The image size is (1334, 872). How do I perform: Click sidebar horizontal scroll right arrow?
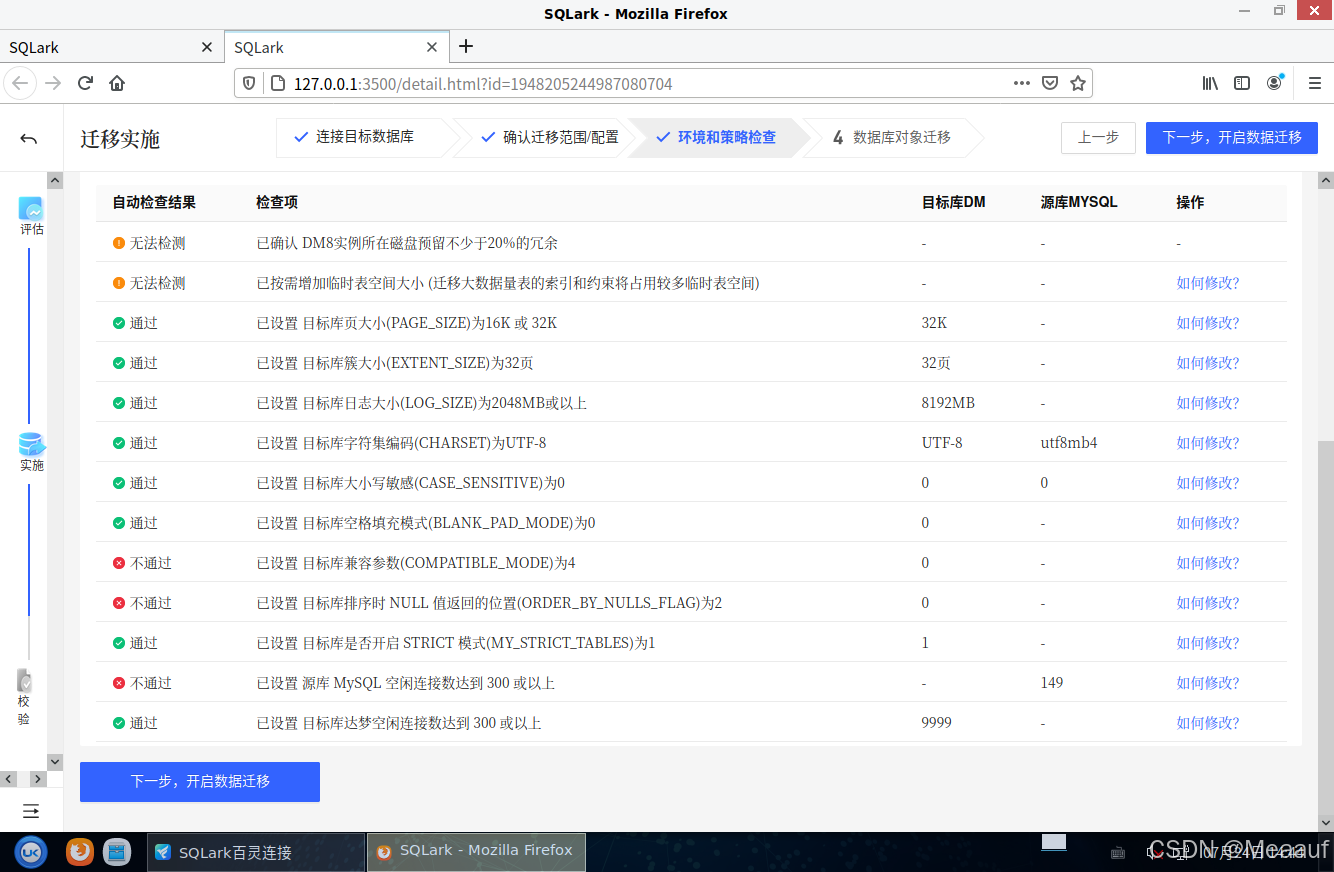[x=38, y=778]
